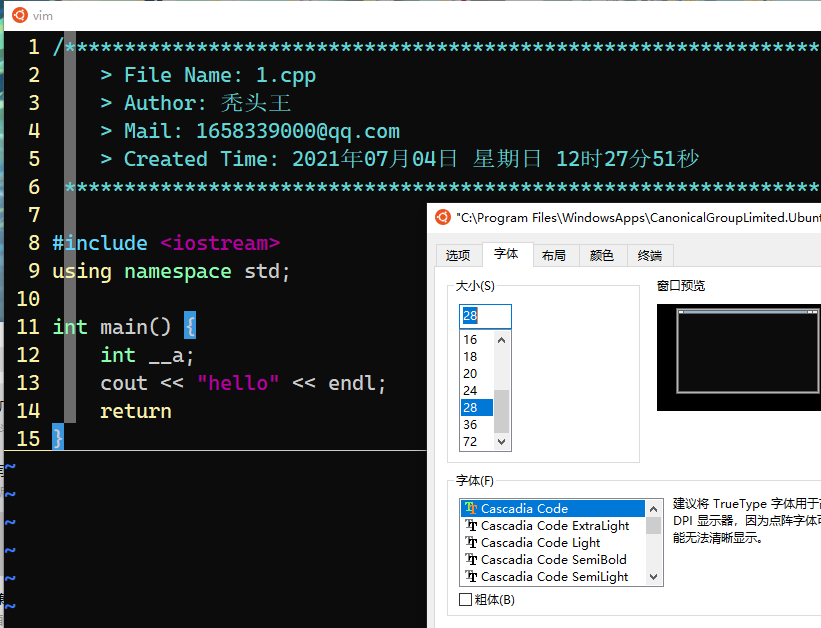
Task: Click the font list scrollbar thumb
Action: (653, 525)
